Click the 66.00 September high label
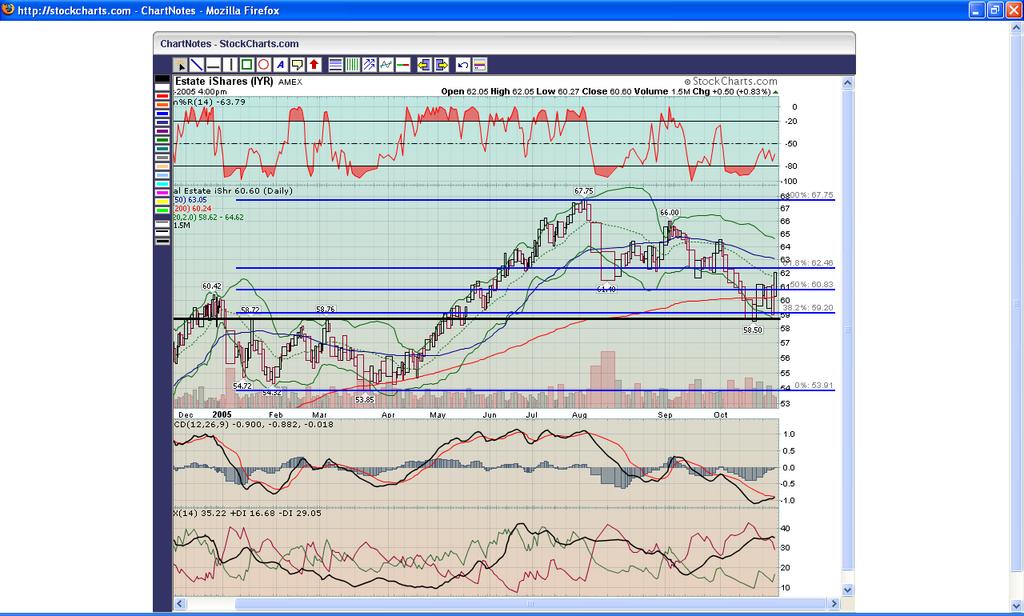 point(669,212)
